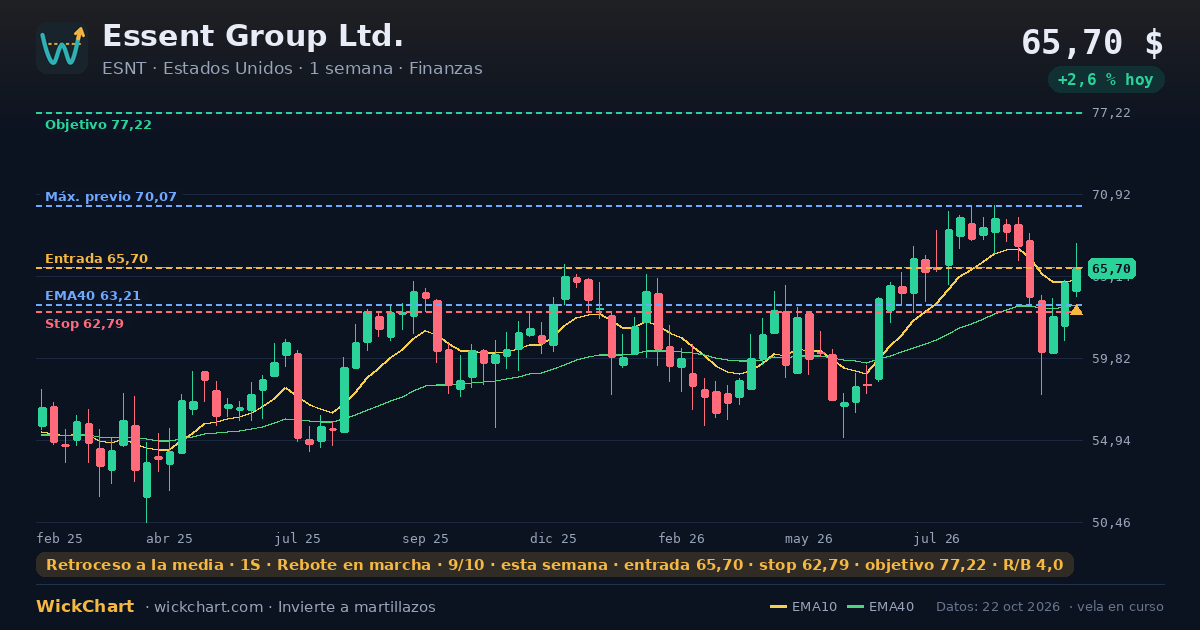The image size is (1200, 630).
Task: Click the WickChart logo icon
Action: [62, 48]
